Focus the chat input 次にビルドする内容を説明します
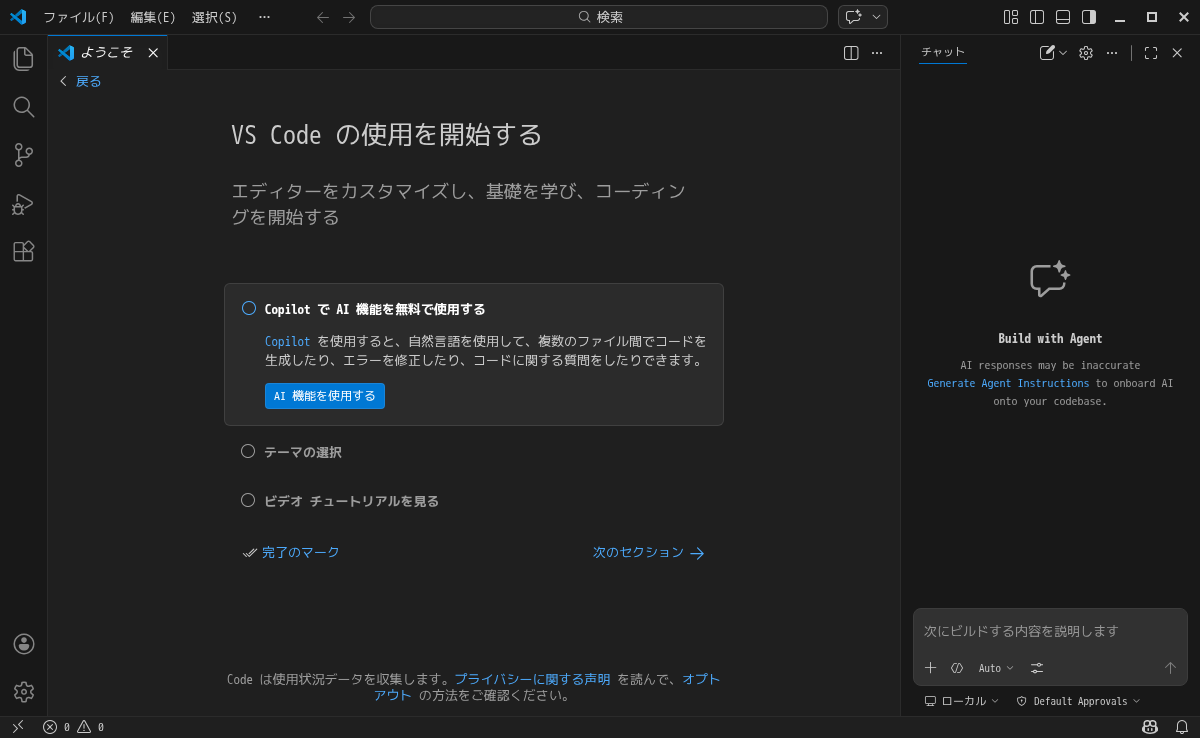The image size is (1200, 738). pos(1050,631)
